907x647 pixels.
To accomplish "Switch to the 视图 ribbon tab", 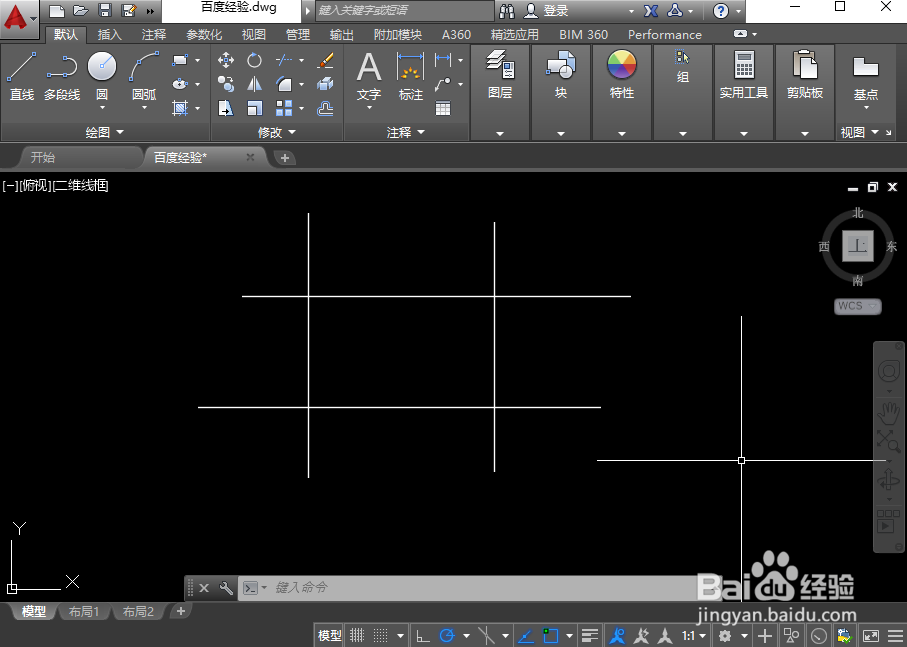I will click(253, 35).
